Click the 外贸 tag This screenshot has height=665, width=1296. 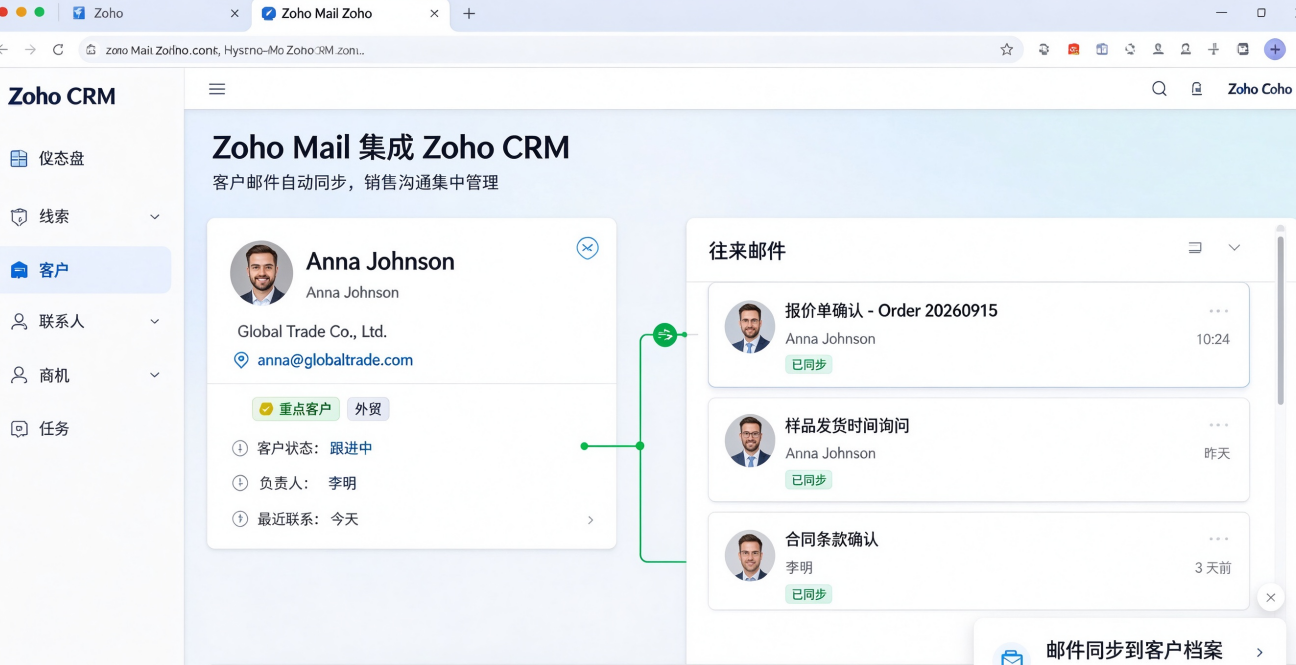[x=368, y=409]
